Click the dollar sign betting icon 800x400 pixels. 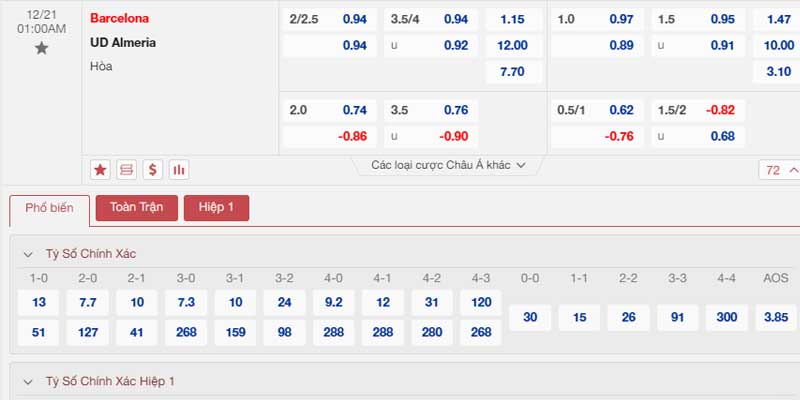point(153,170)
